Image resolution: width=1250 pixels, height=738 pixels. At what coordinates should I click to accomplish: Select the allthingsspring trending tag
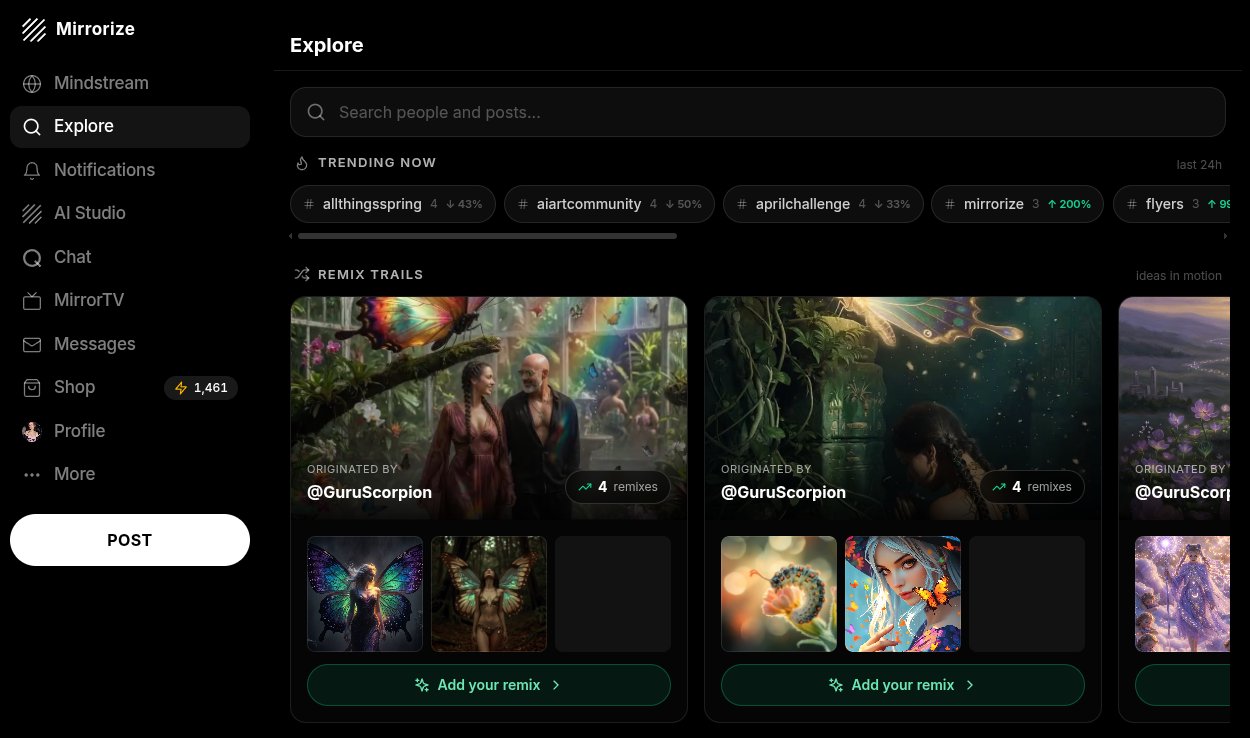(393, 204)
